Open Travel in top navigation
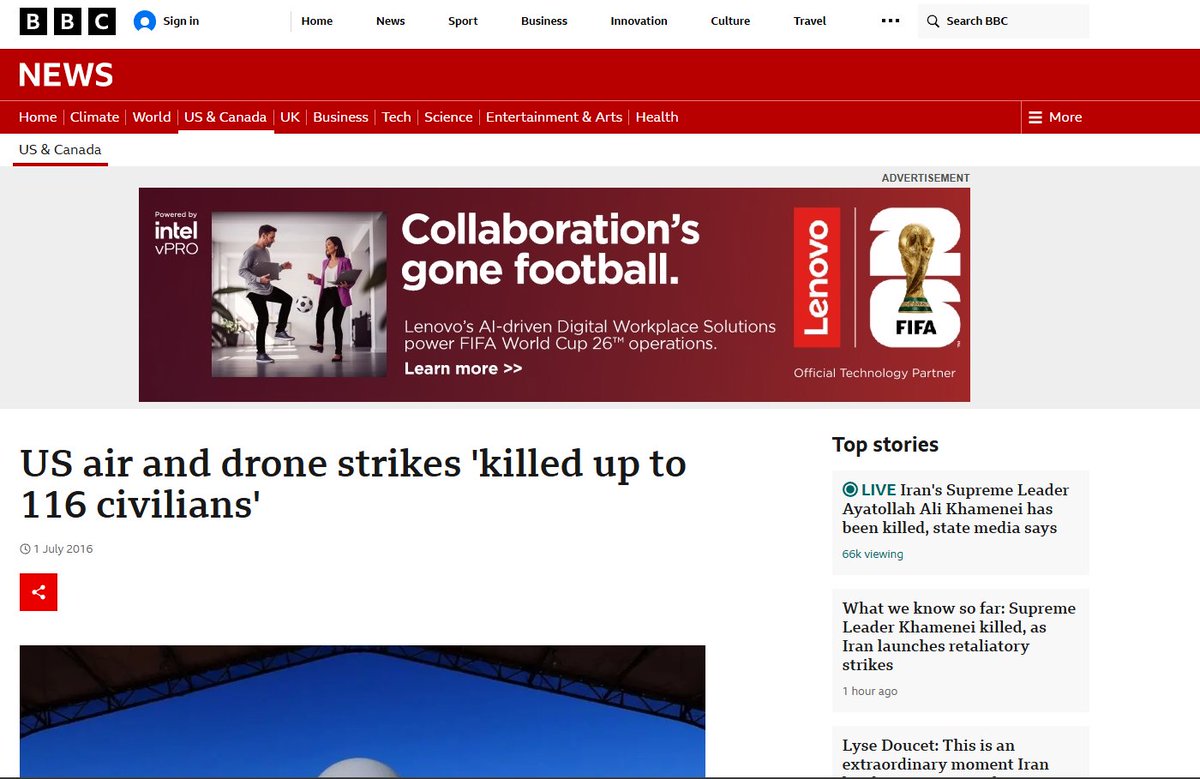This screenshot has height=779, width=1200. 810,21
